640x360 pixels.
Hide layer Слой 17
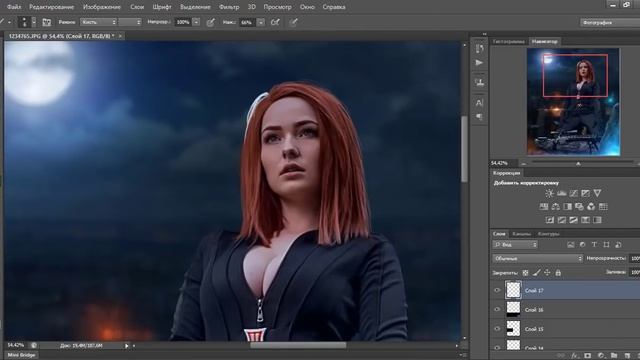pos(497,290)
